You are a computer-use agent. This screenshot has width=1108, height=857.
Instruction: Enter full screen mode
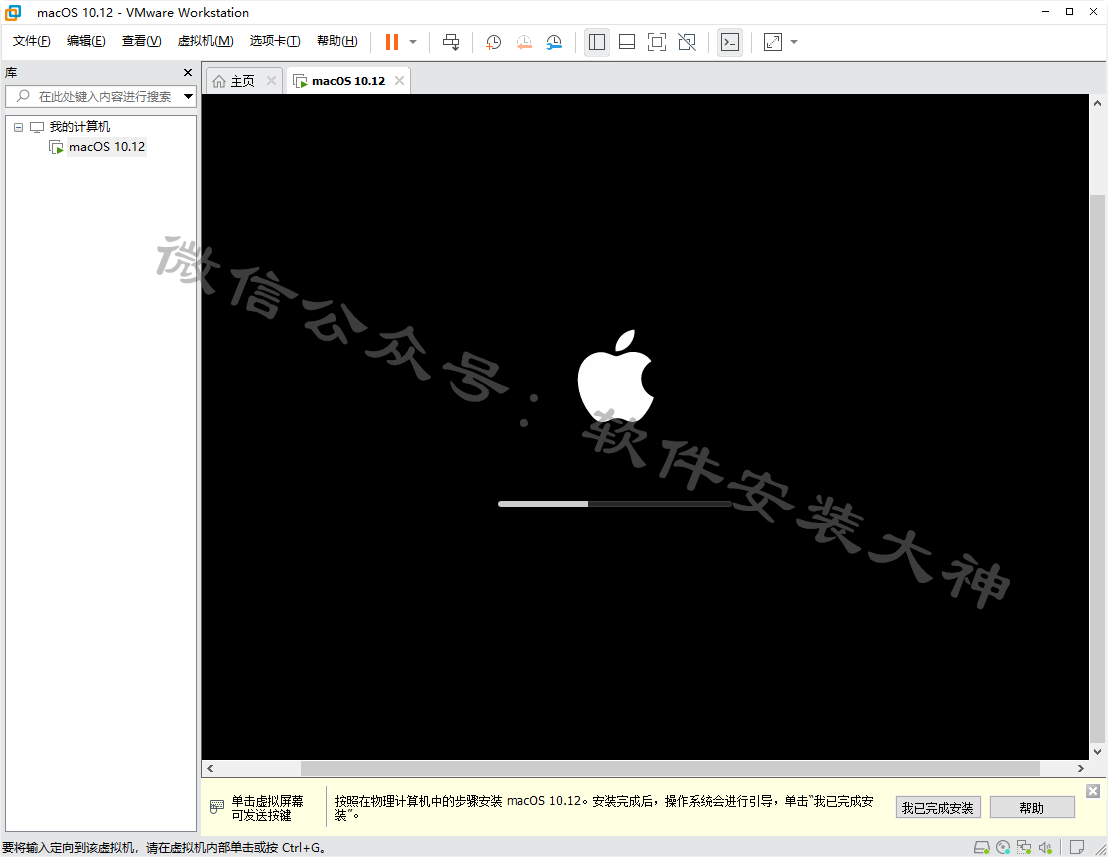pyautogui.click(x=656, y=42)
